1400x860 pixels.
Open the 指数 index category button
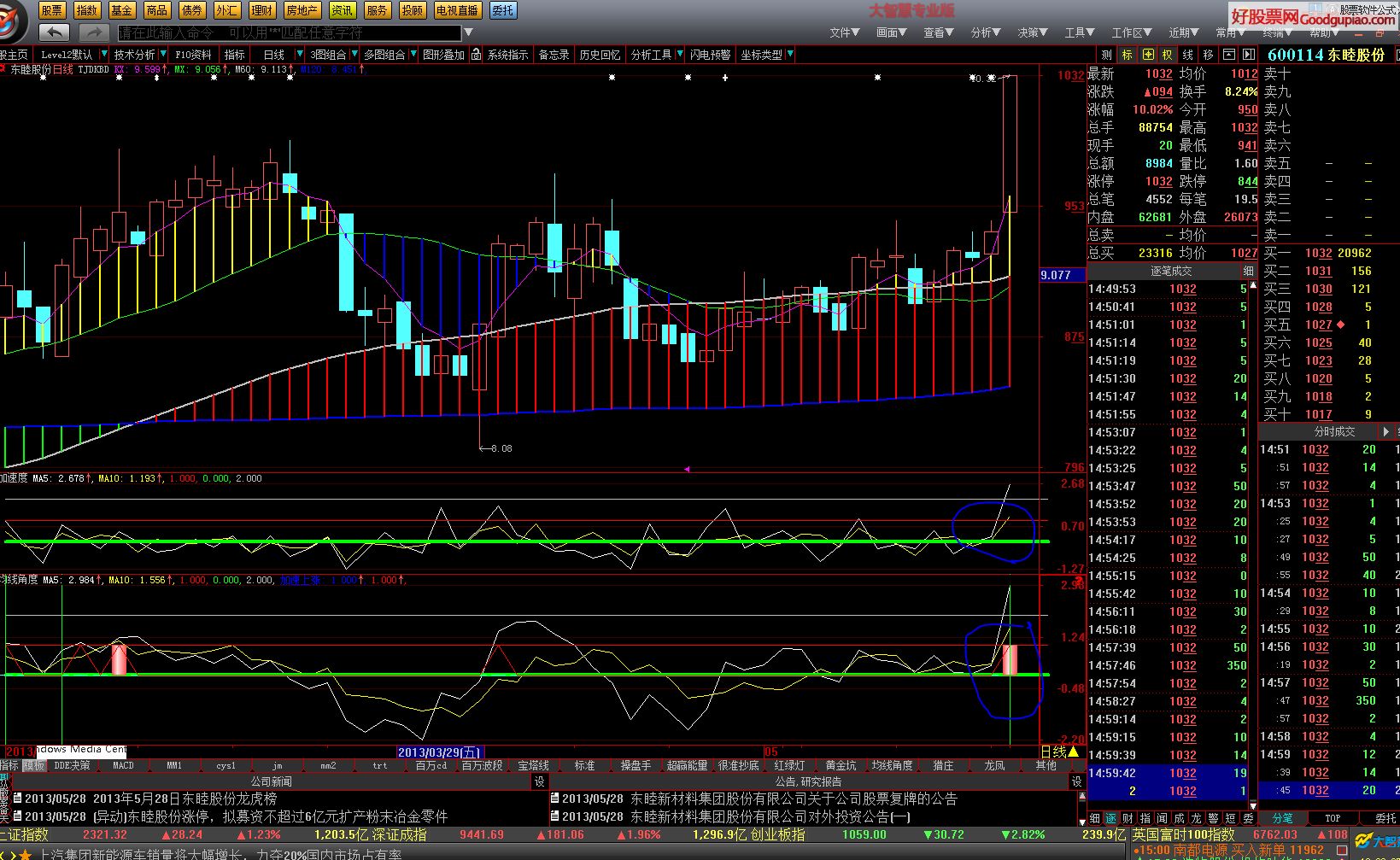87,10
